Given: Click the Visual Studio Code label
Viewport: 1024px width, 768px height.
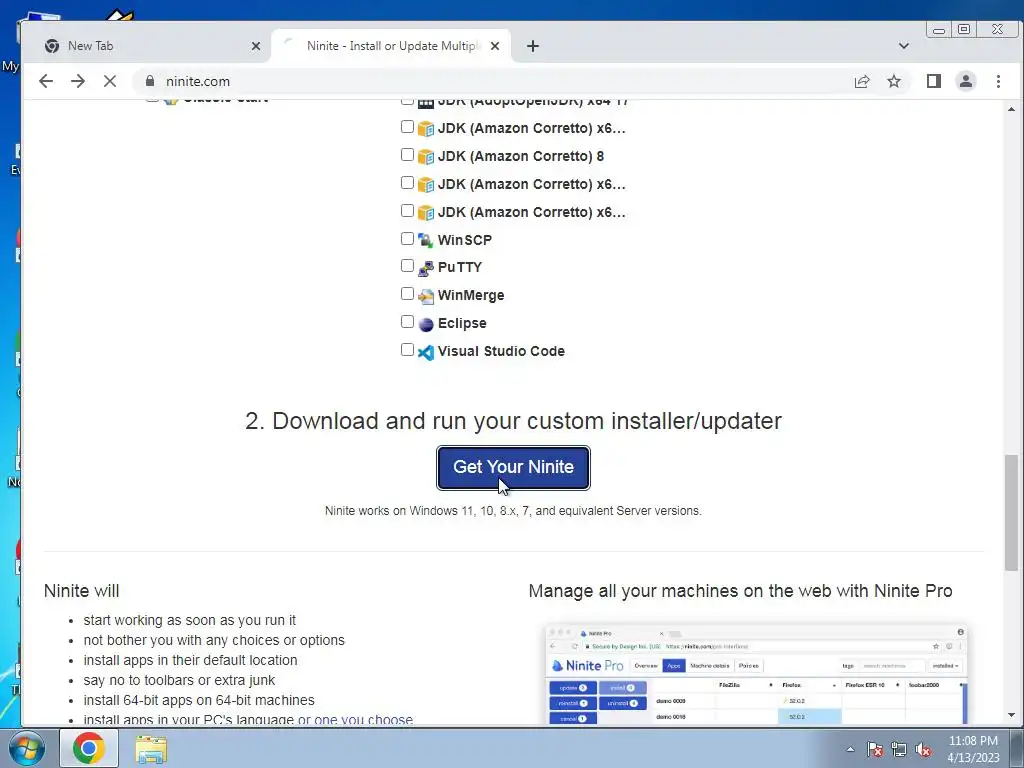Looking at the screenshot, I should [501, 351].
